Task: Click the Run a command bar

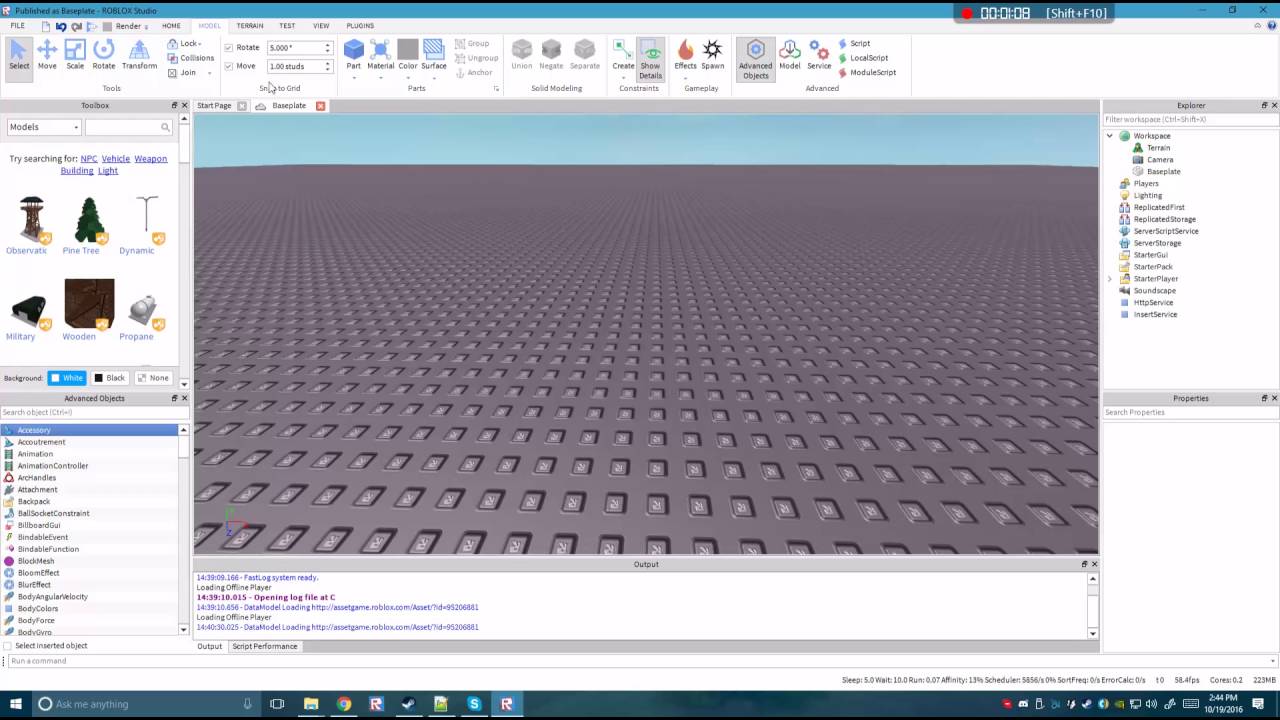Action: coord(638,661)
